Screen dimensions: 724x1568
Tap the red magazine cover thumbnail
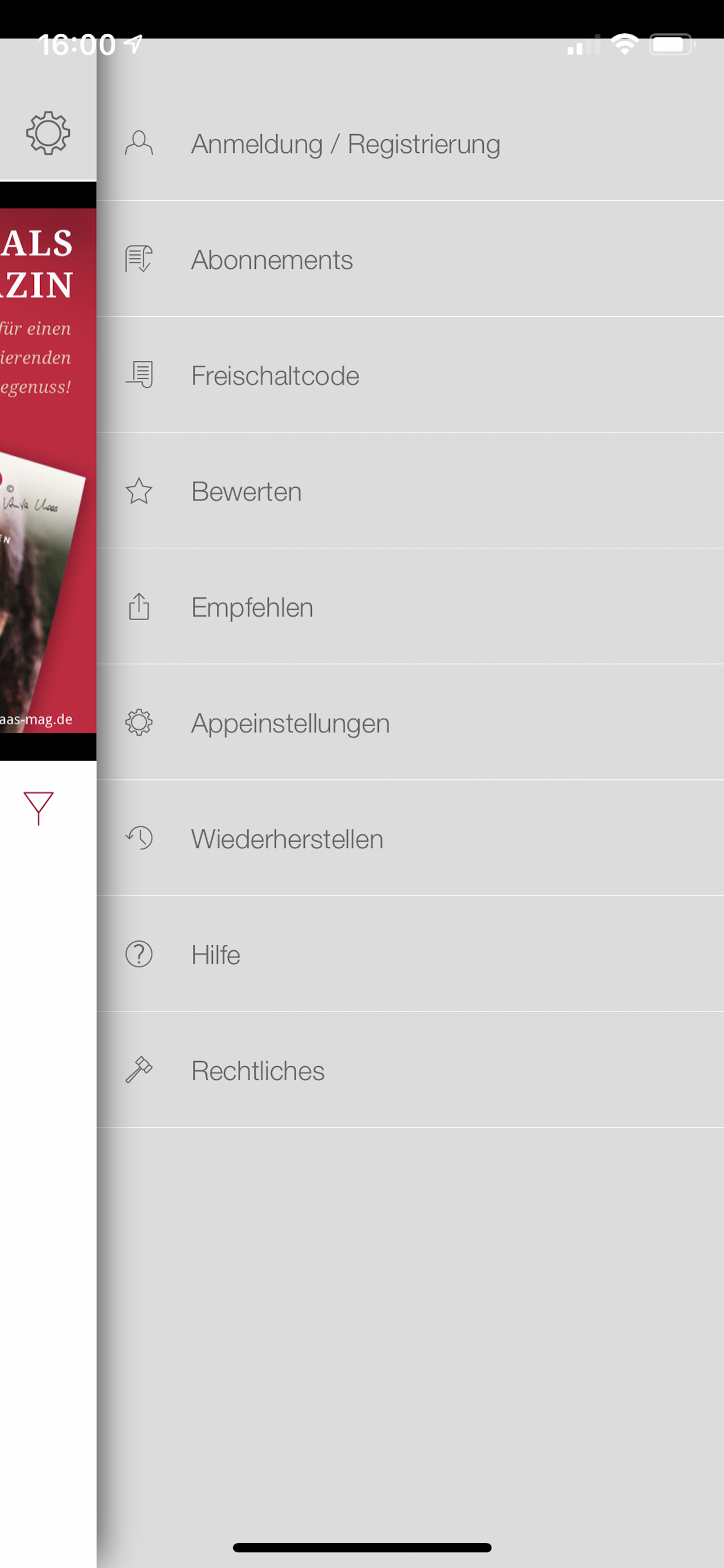(48, 471)
